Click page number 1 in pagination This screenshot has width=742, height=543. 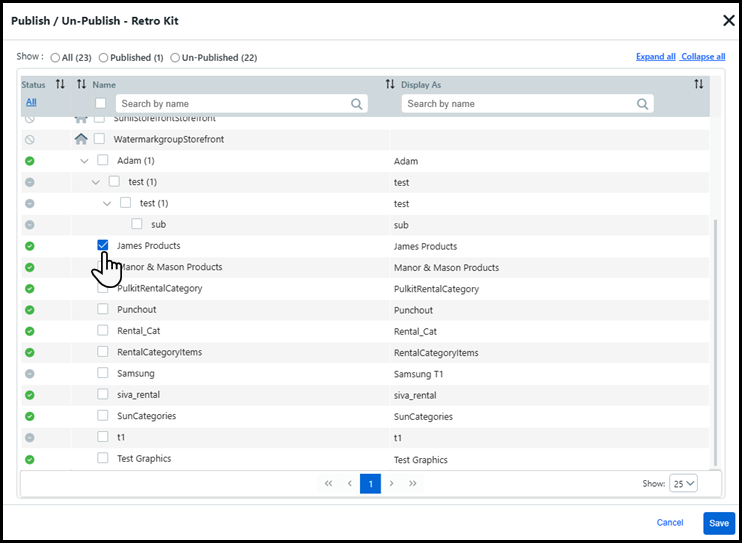coord(370,484)
